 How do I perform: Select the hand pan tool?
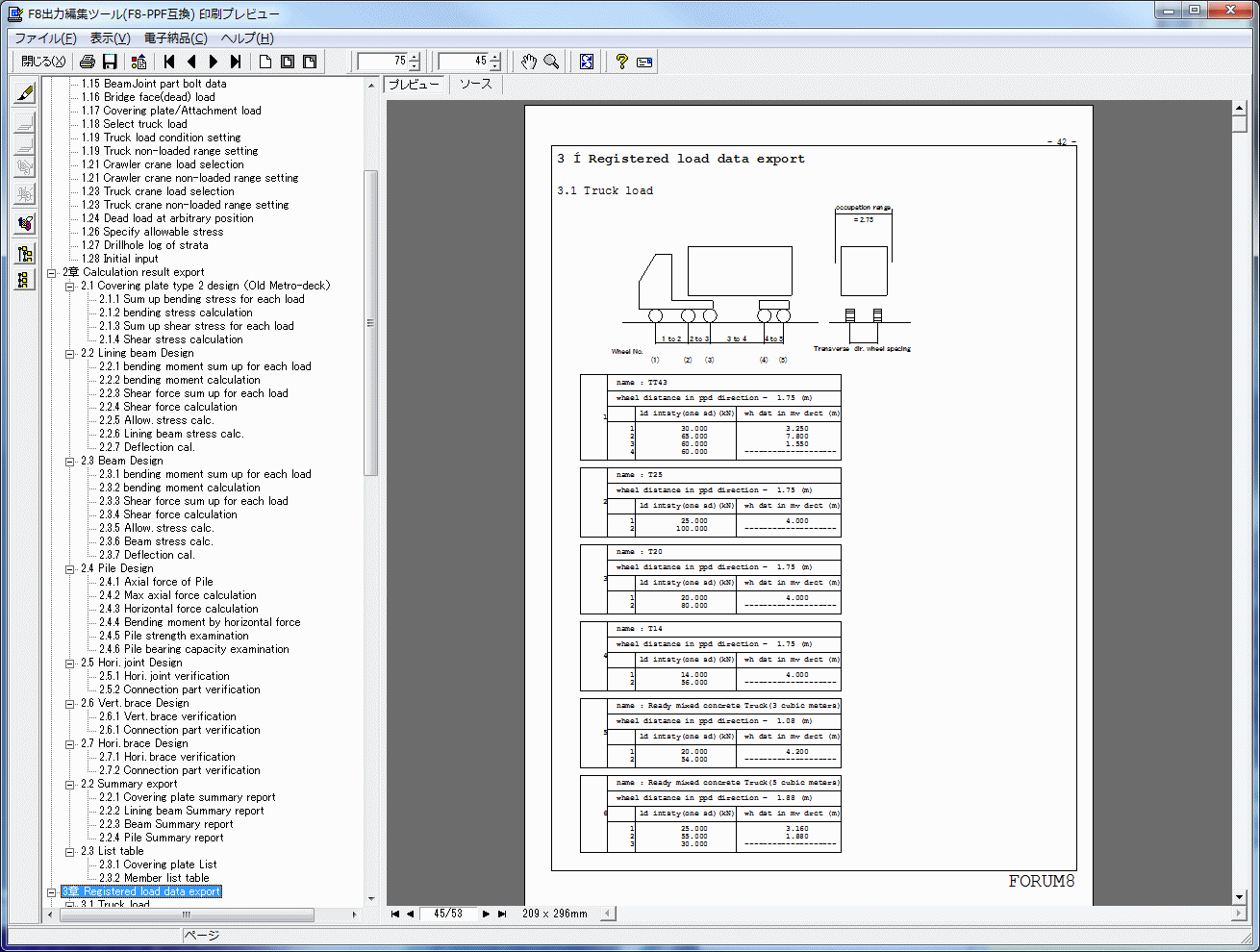[529, 62]
